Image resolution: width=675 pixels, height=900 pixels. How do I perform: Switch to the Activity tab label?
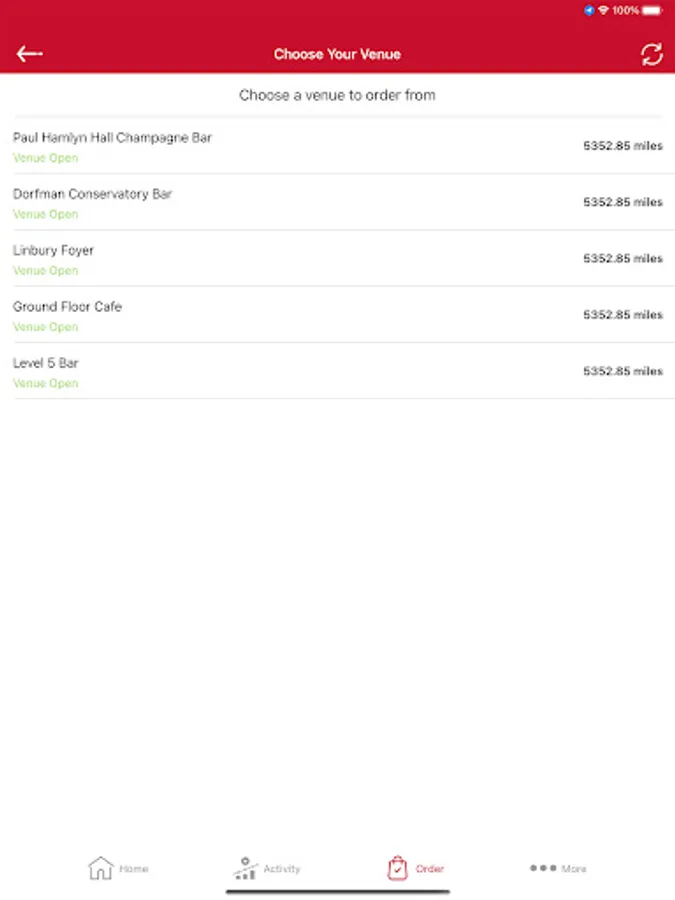point(281,869)
